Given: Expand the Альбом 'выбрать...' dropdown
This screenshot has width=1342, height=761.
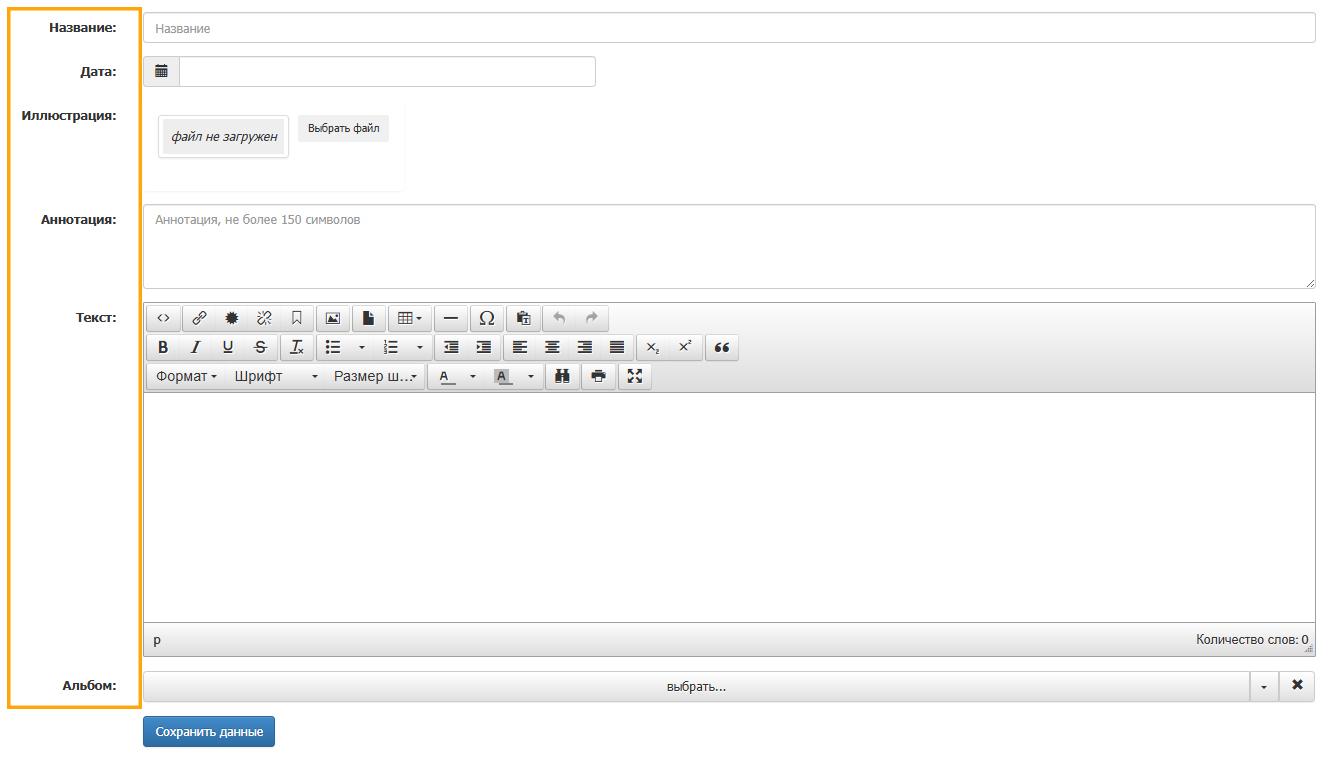Looking at the screenshot, I should (697, 686).
